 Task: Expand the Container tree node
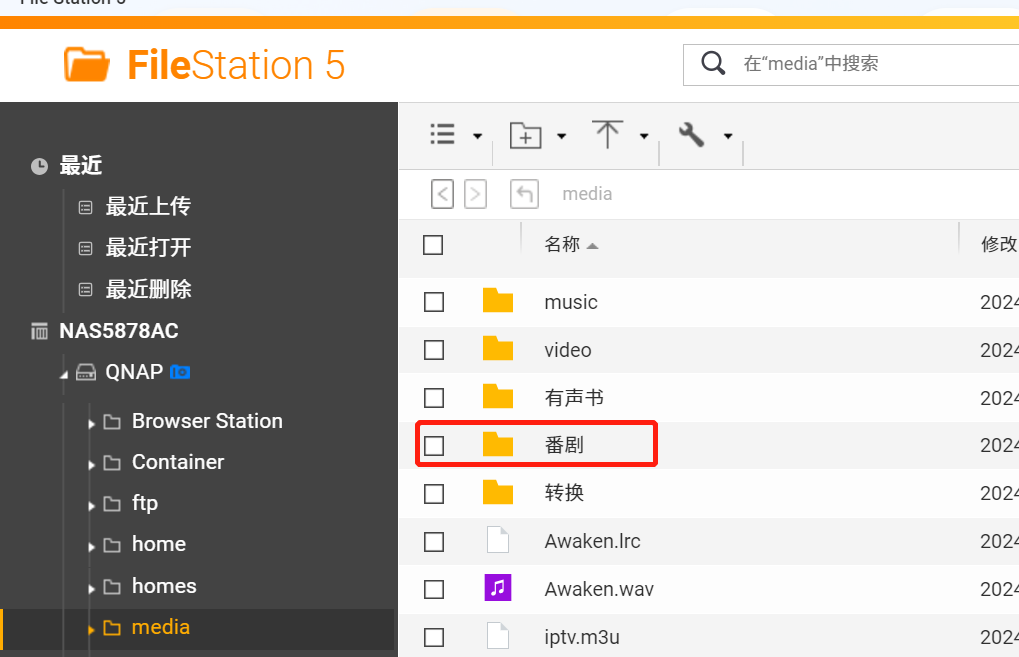(92, 465)
